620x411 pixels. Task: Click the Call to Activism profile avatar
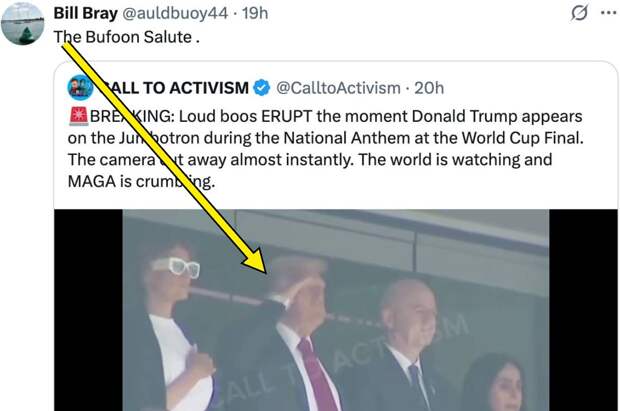point(80,88)
